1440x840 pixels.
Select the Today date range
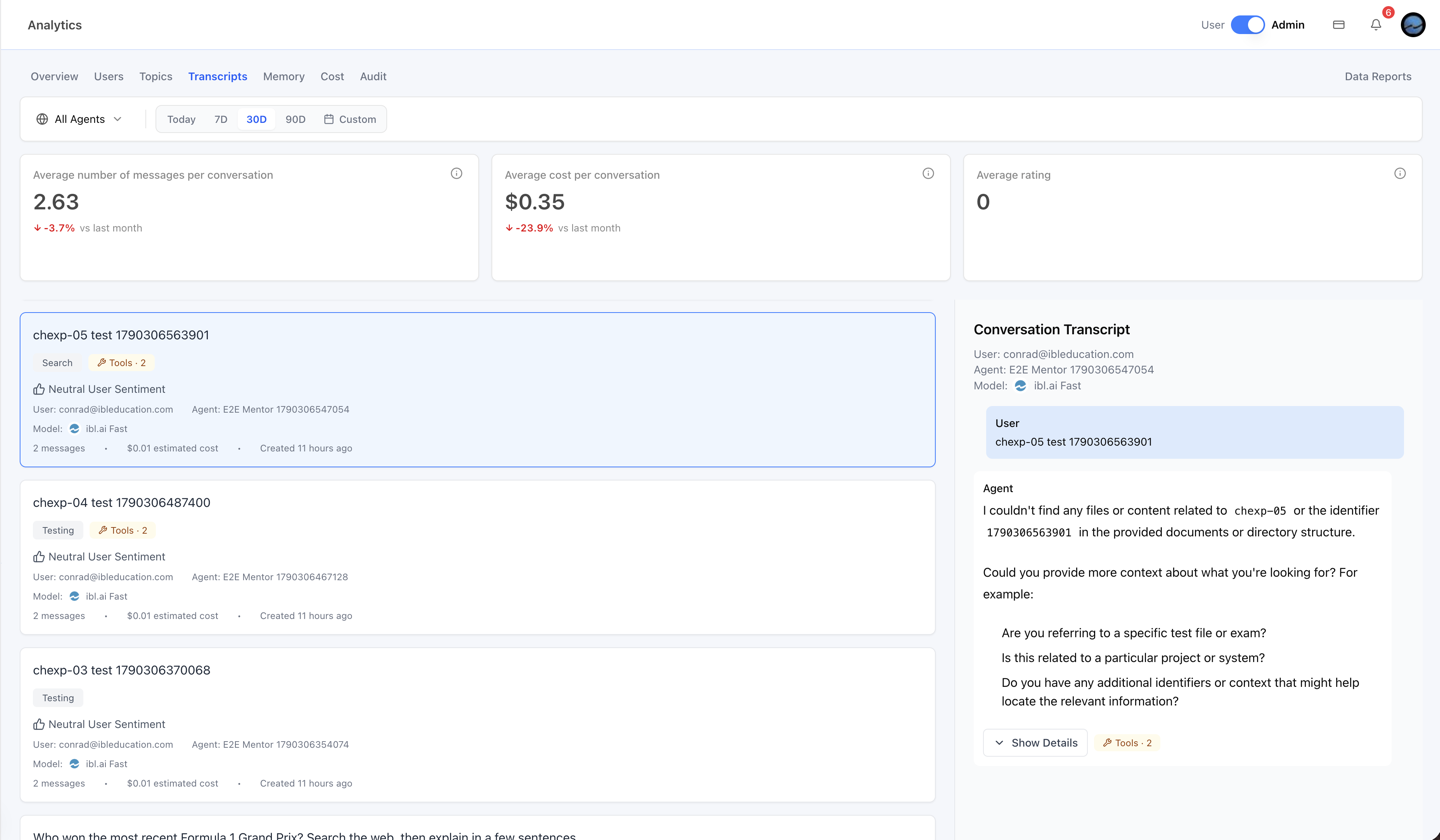pyautogui.click(x=181, y=119)
